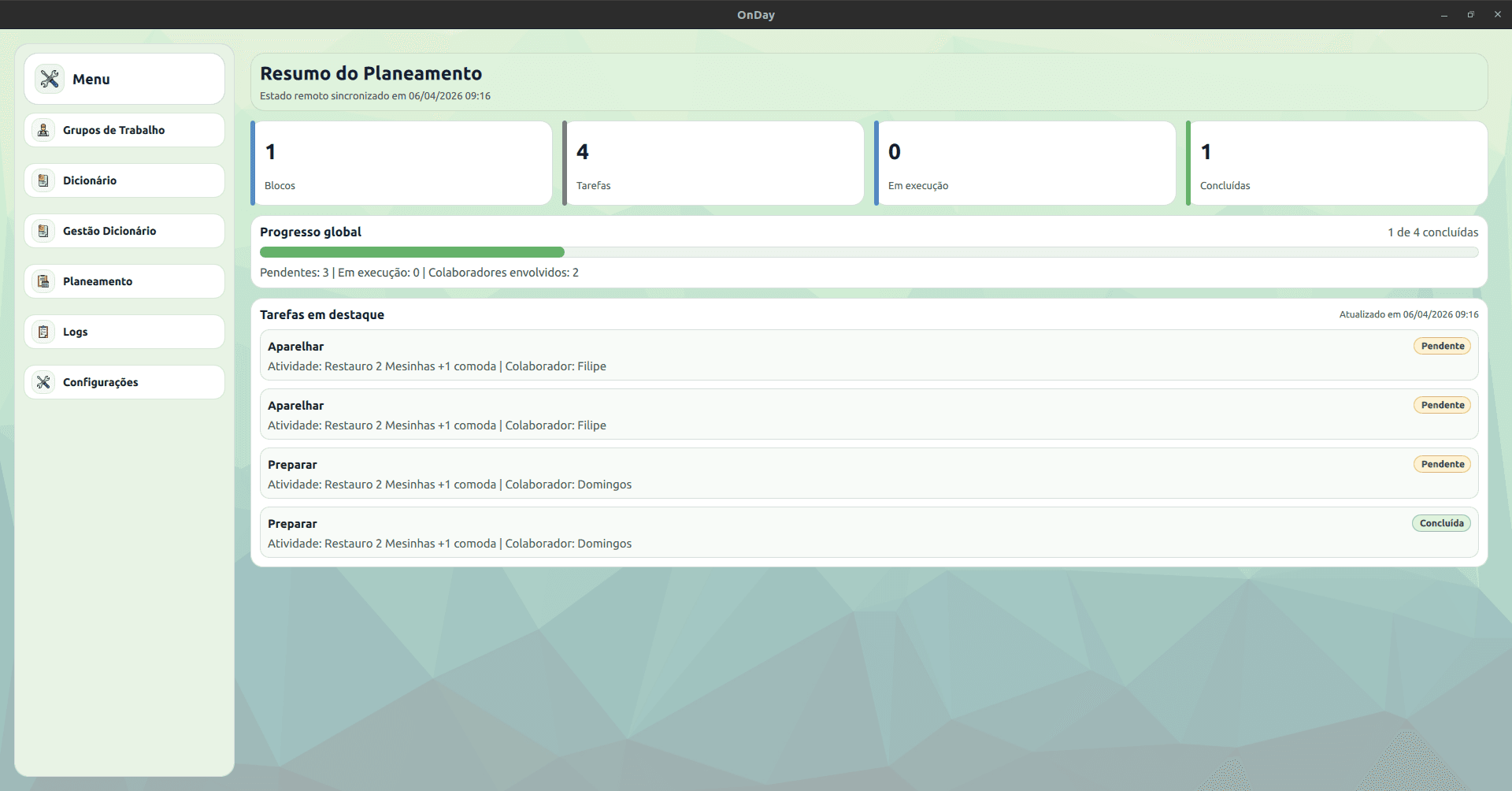Toggle the Concluída badge on last Preparar task
Screen dimensions: 1512x791
pyautogui.click(x=1441, y=522)
